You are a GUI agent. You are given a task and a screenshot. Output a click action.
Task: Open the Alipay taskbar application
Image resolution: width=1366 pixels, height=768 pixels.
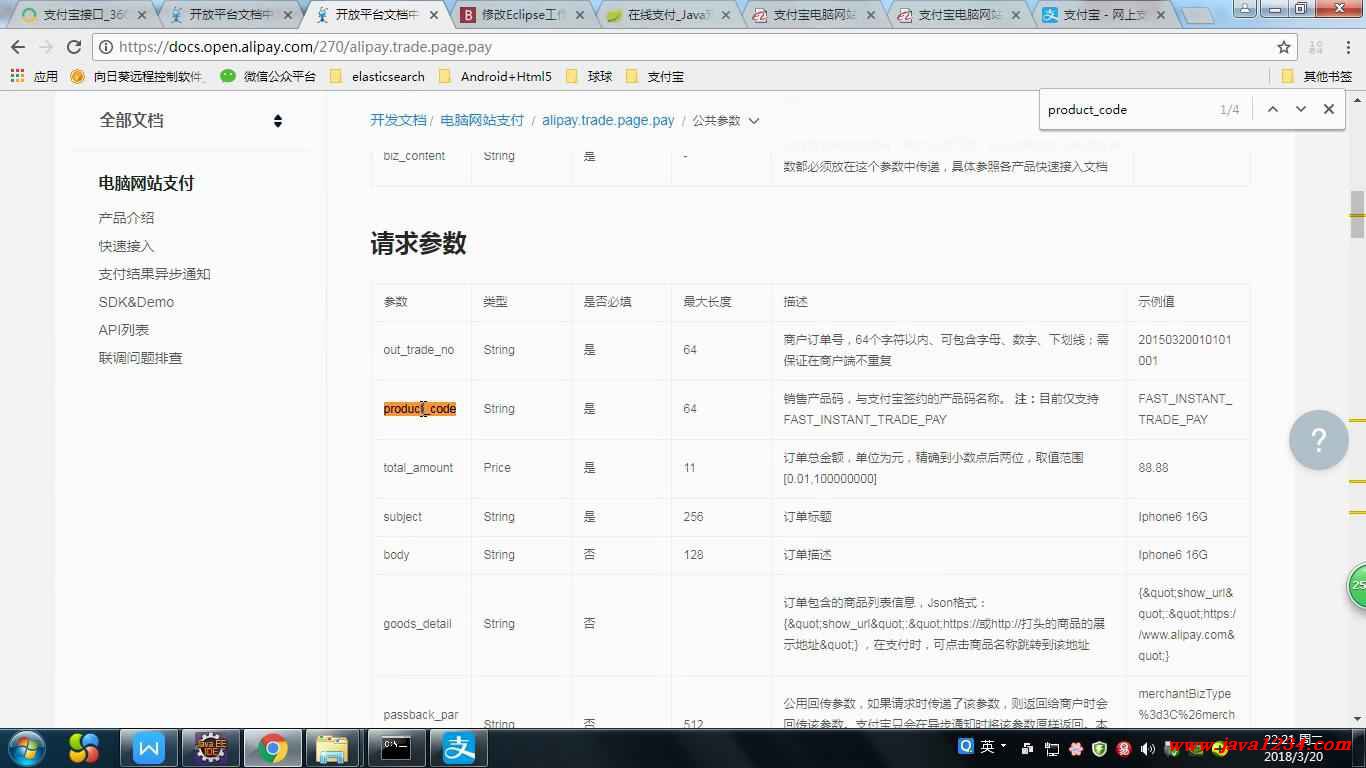click(459, 748)
